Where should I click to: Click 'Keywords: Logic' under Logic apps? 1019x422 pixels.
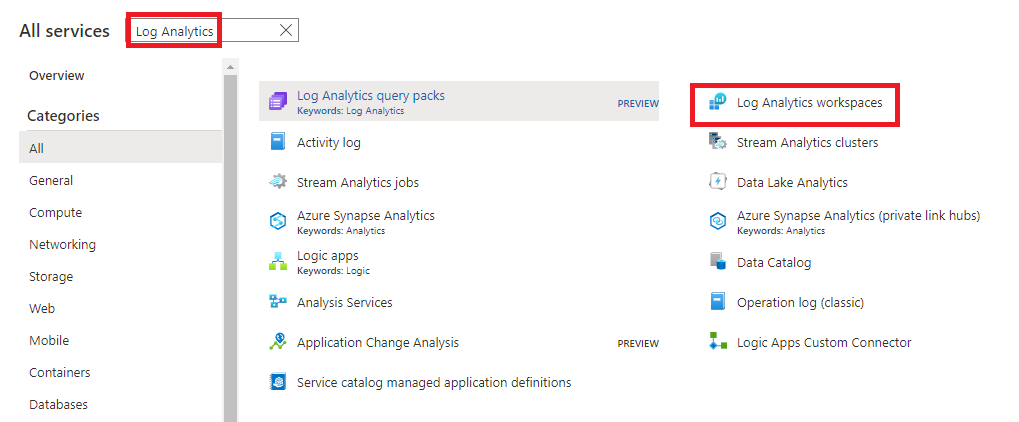click(333, 270)
